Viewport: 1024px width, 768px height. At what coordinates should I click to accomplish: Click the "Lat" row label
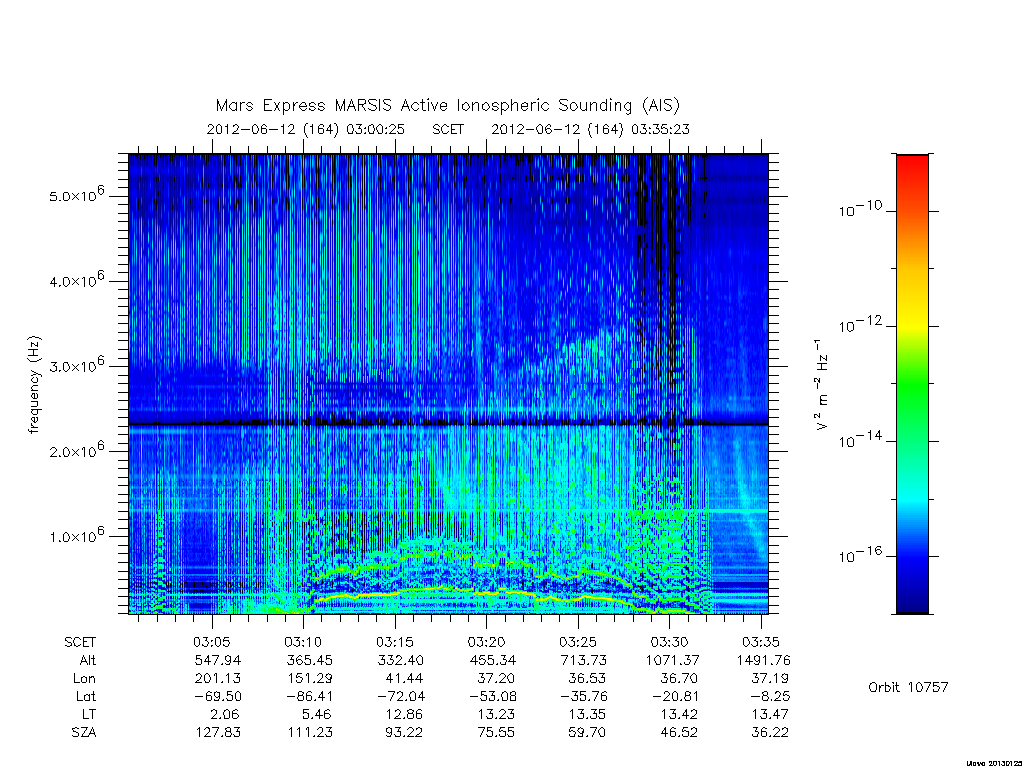pos(86,696)
